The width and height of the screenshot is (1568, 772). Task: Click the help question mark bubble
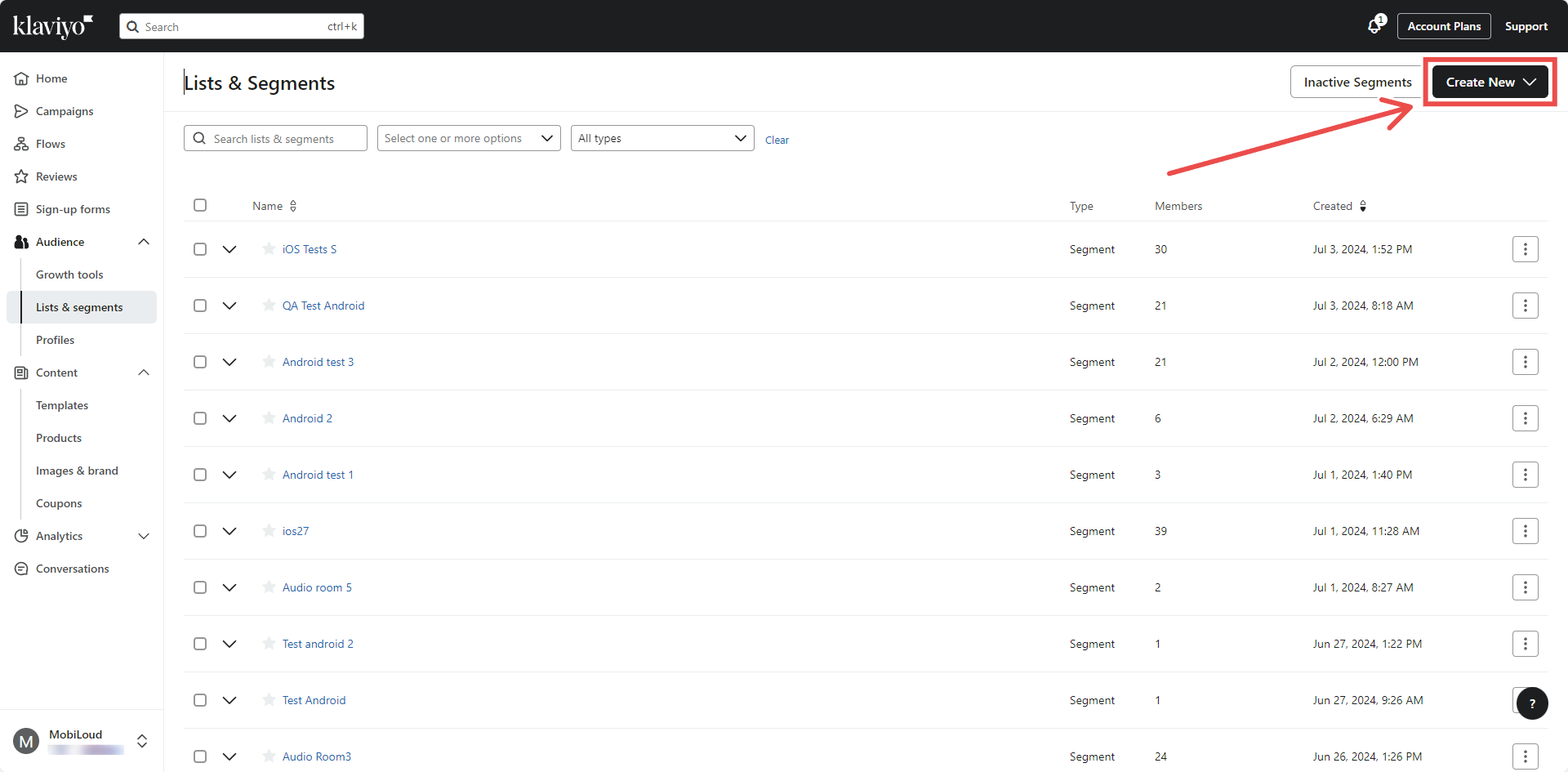click(x=1532, y=703)
